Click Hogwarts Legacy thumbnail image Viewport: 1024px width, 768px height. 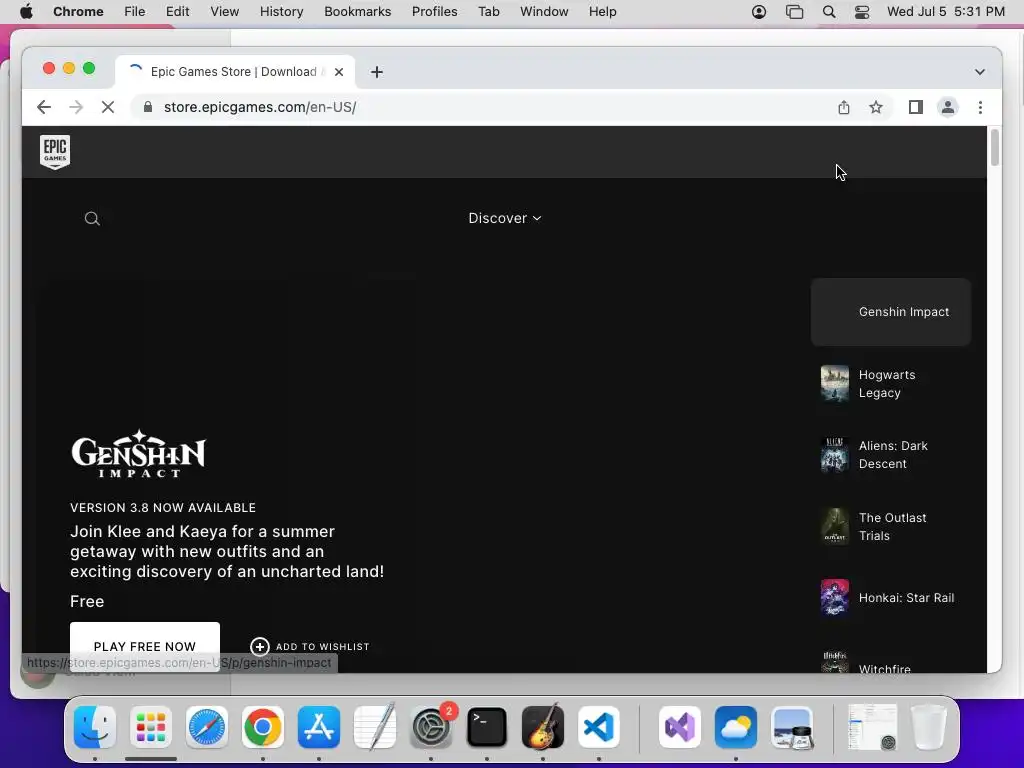[835, 384]
